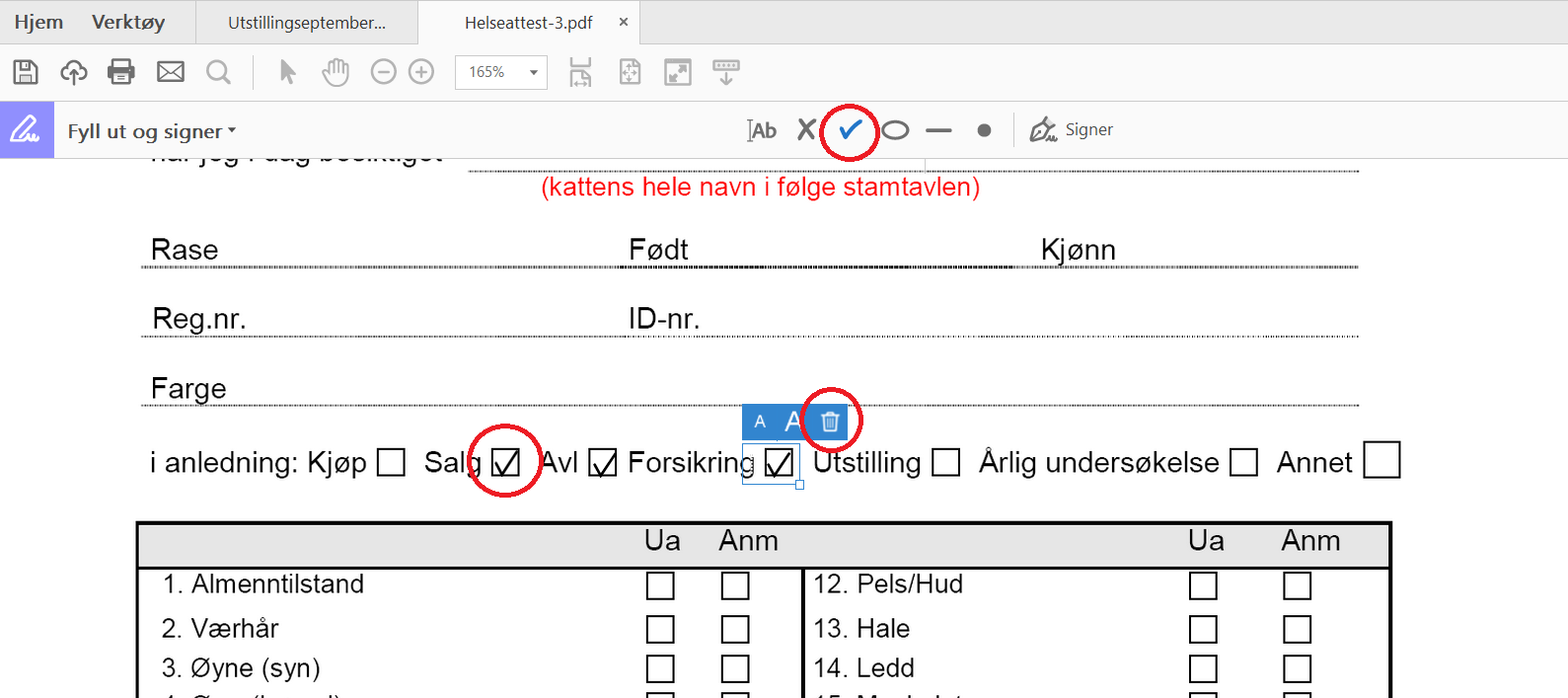Click red text 'kattens hele navn i følge stamtavlen'
The height and width of the screenshot is (698, 1568).
[x=760, y=187]
